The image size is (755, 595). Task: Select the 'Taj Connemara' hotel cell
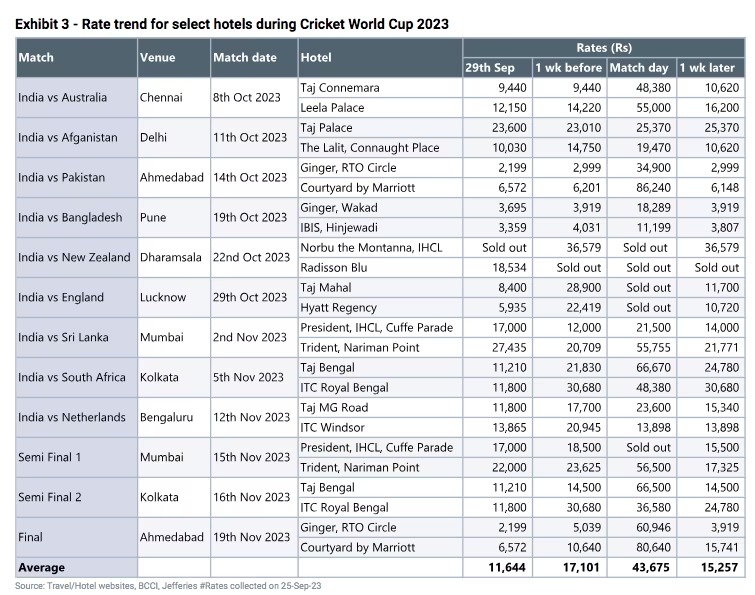[380, 88]
